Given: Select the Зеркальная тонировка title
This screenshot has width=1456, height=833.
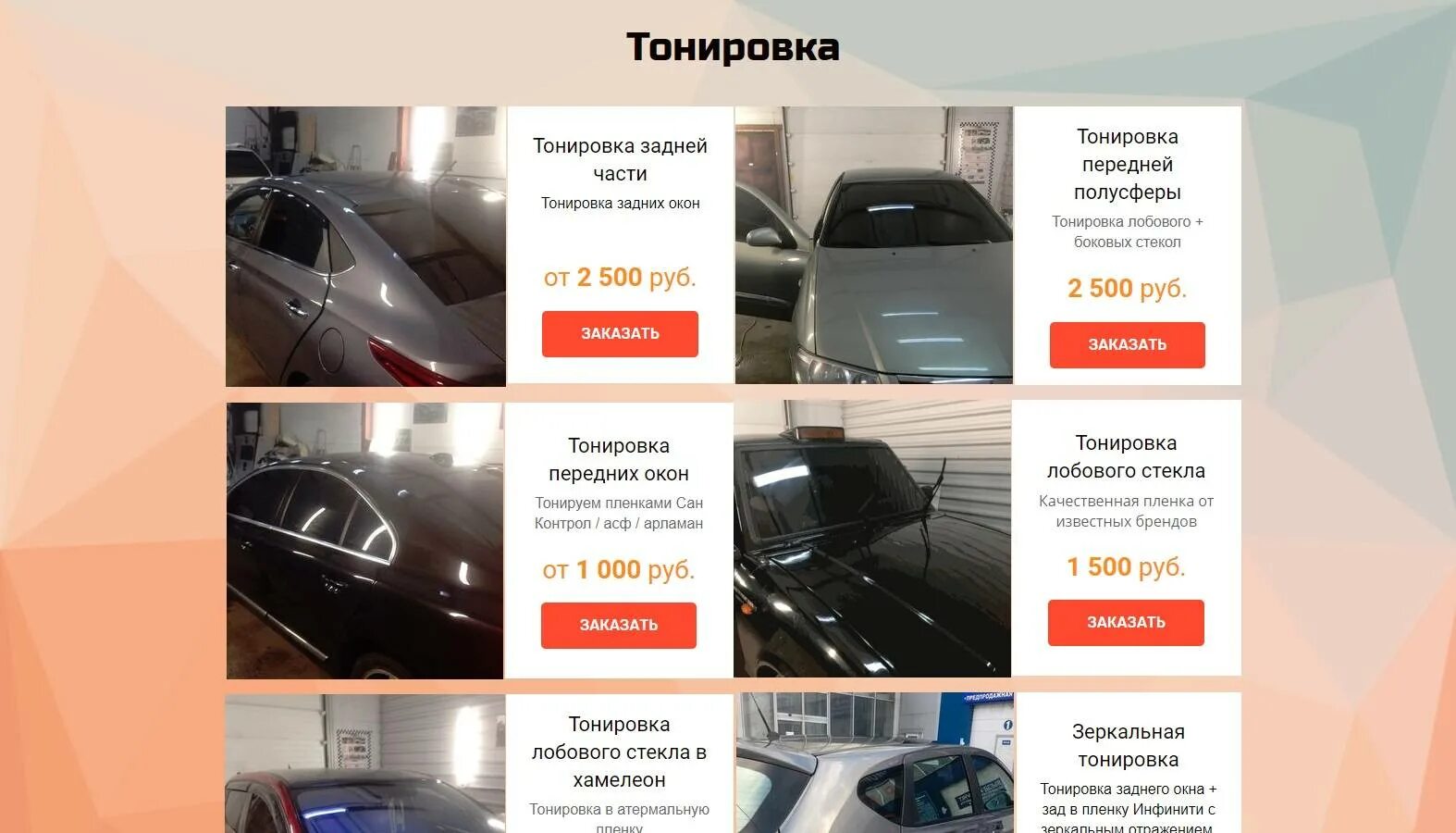Looking at the screenshot, I should tap(1128, 745).
